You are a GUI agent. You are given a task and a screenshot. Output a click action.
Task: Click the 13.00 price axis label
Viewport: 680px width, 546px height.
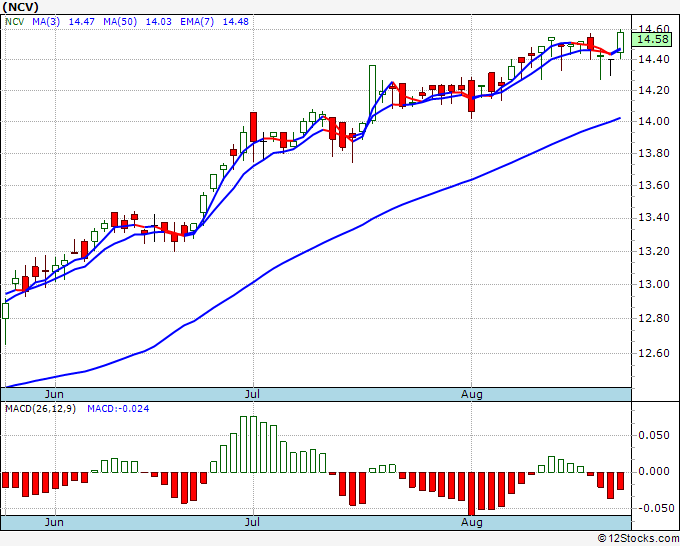pos(654,284)
